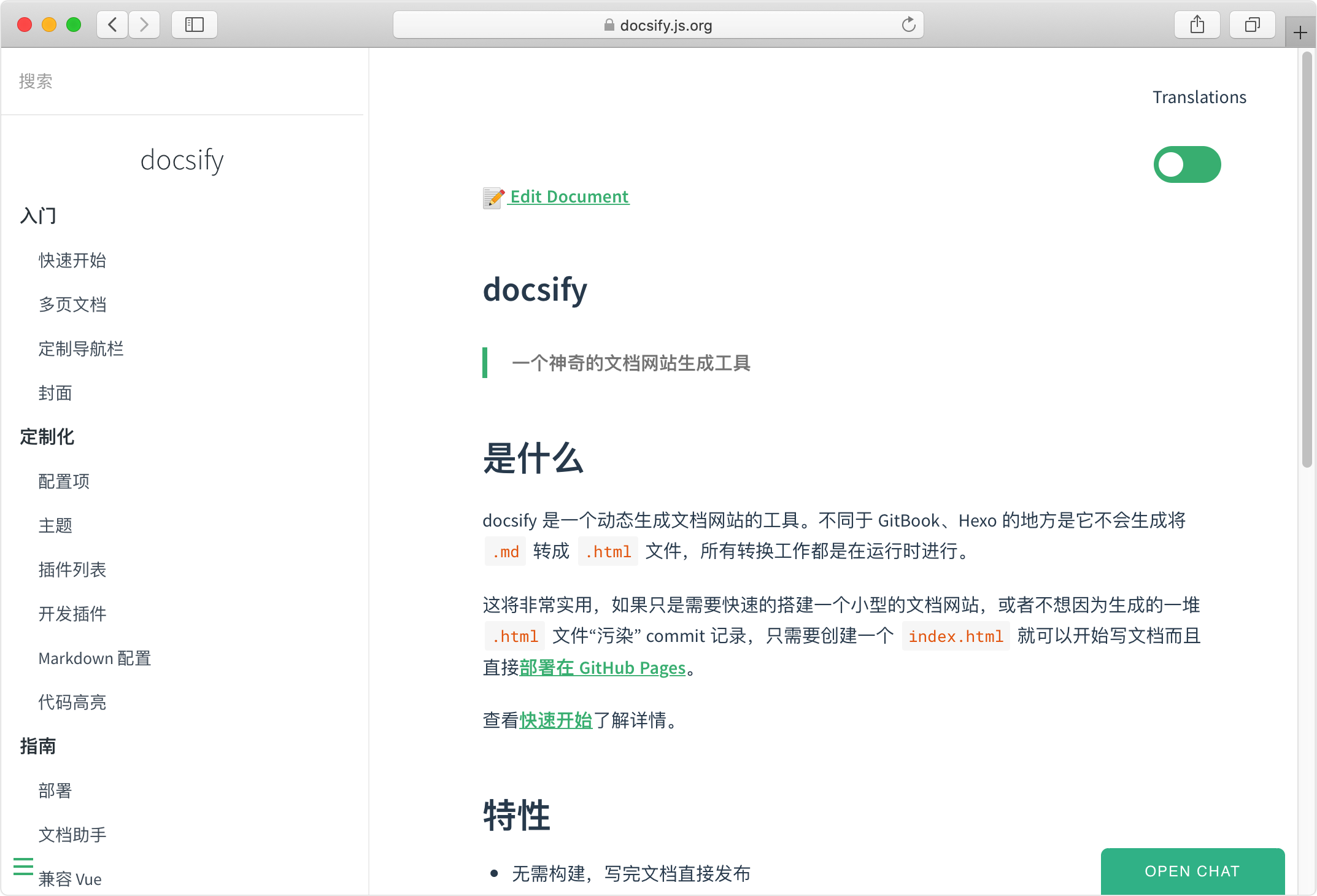The width and height of the screenshot is (1317, 896).
Task: Open Markdown 配置 sidebar entry
Action: tap(95, 658)
